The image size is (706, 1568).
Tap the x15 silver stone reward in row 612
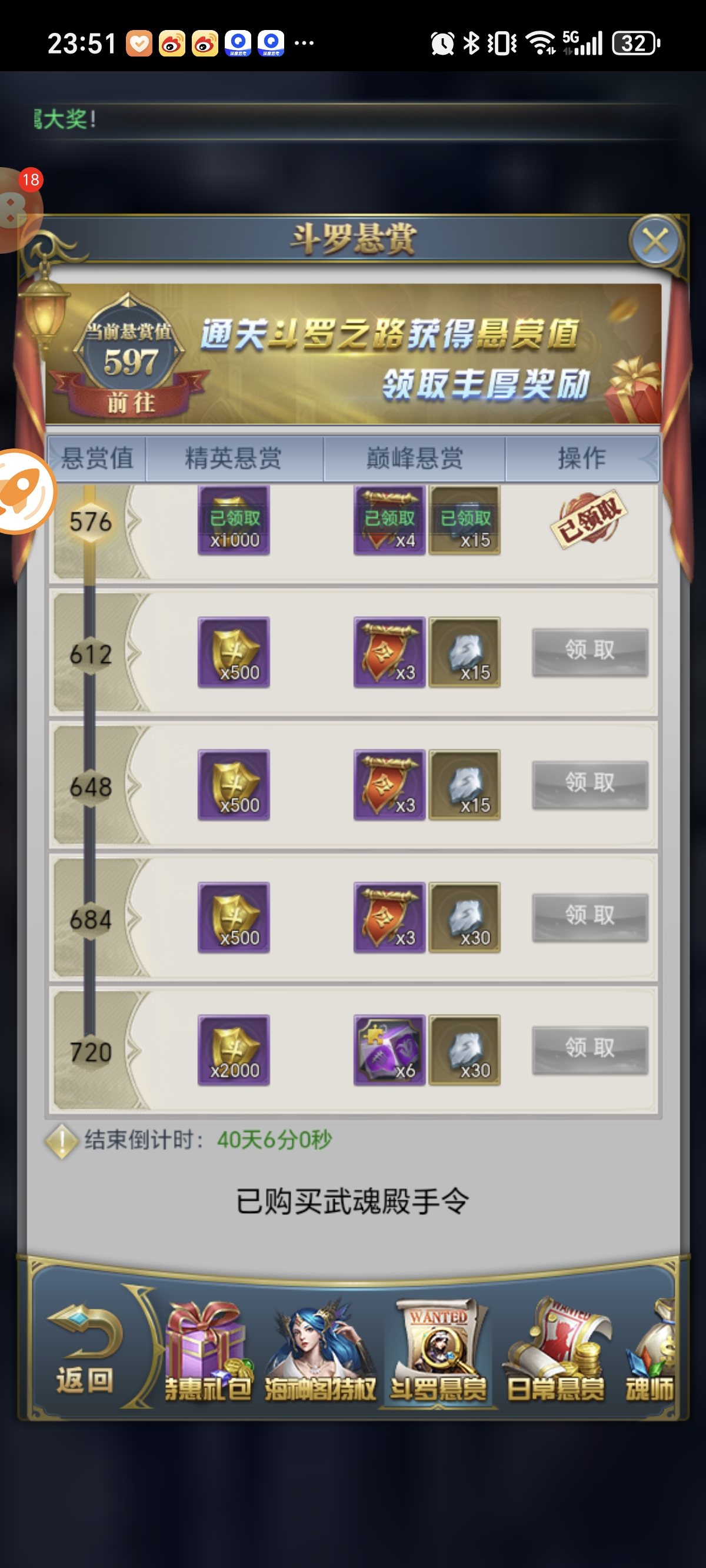click(465, 653)
